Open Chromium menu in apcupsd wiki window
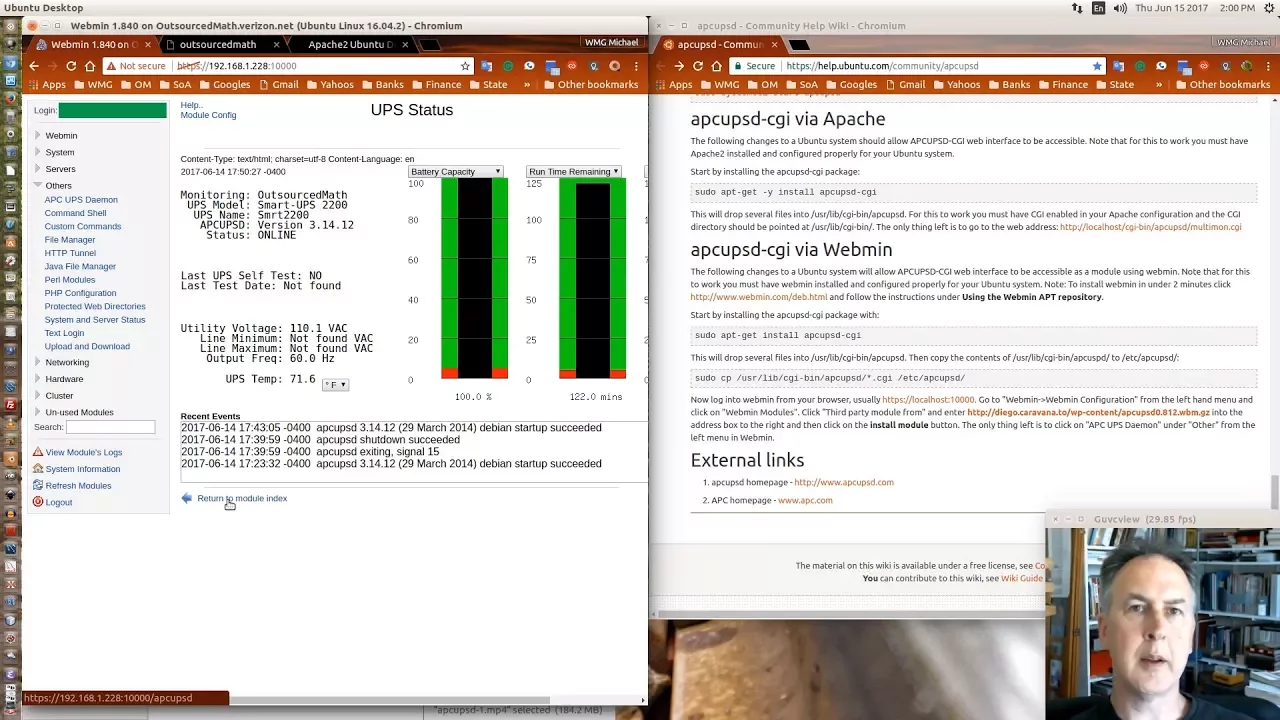The height and width of the screenshot is (720, 1280). point(1268,66)
